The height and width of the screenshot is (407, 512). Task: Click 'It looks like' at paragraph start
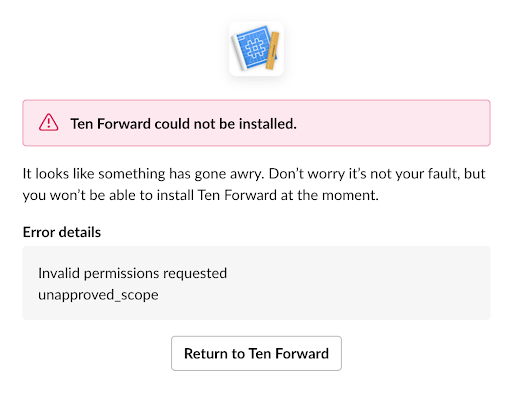58,174
